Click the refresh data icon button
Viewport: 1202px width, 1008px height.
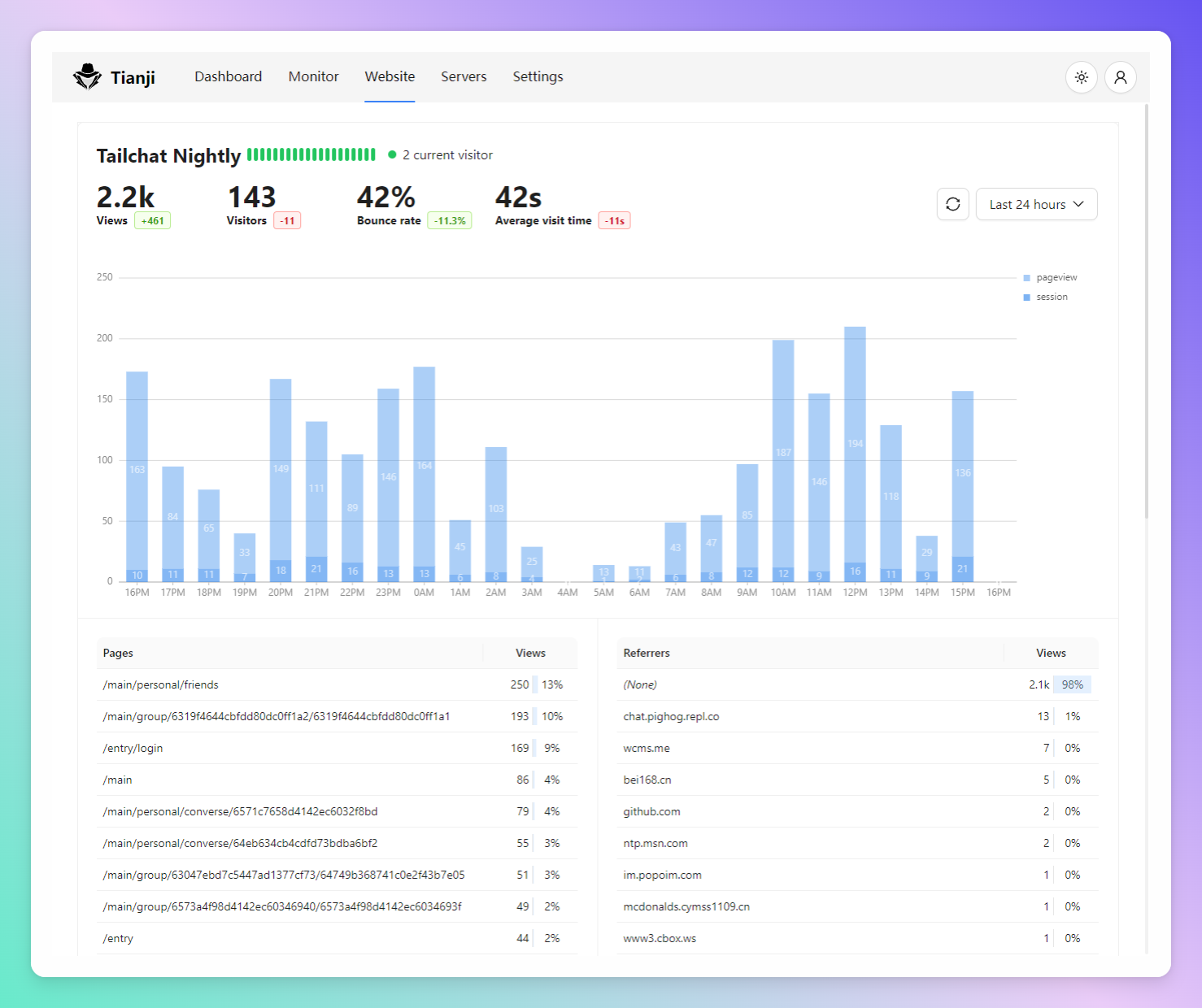(x=953, y=204)
